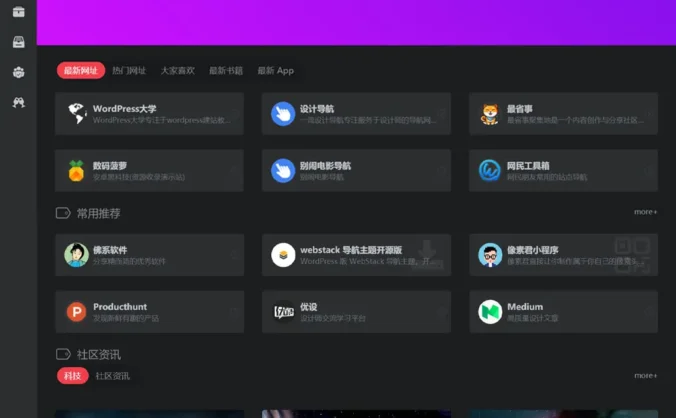Click the 佛系软件 avatar icon
This screenshot has height=418, width=676.
[76, 255]
